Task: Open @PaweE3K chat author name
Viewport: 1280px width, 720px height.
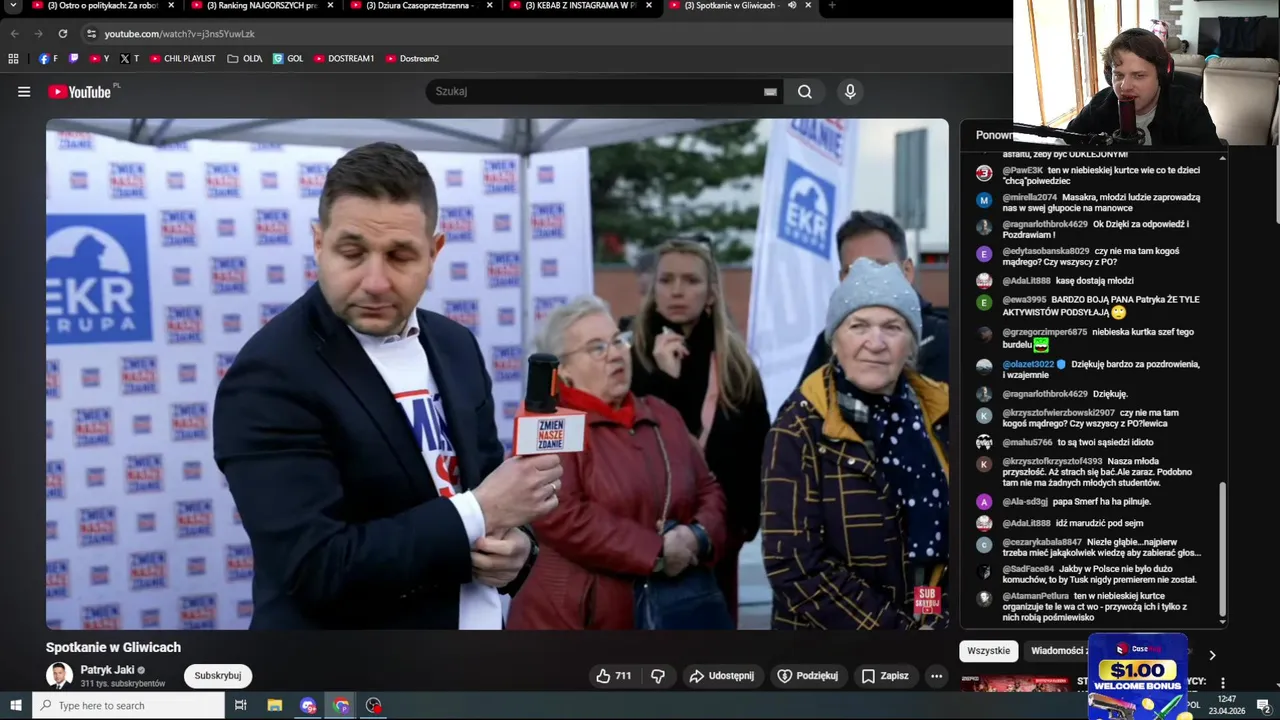Action: point(1023,171)
